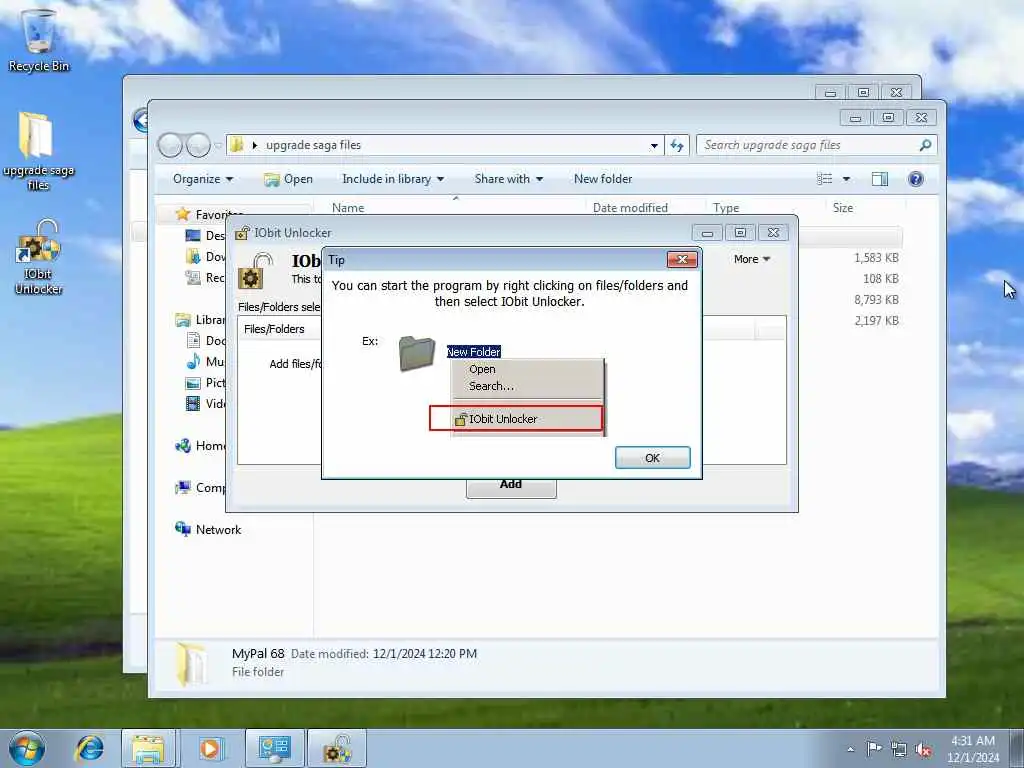The height and width of the screenshot is (768, 1024).
Task: Select Homegroup in navigation pane
Action: pyautogui.click(x=200, y=445)
